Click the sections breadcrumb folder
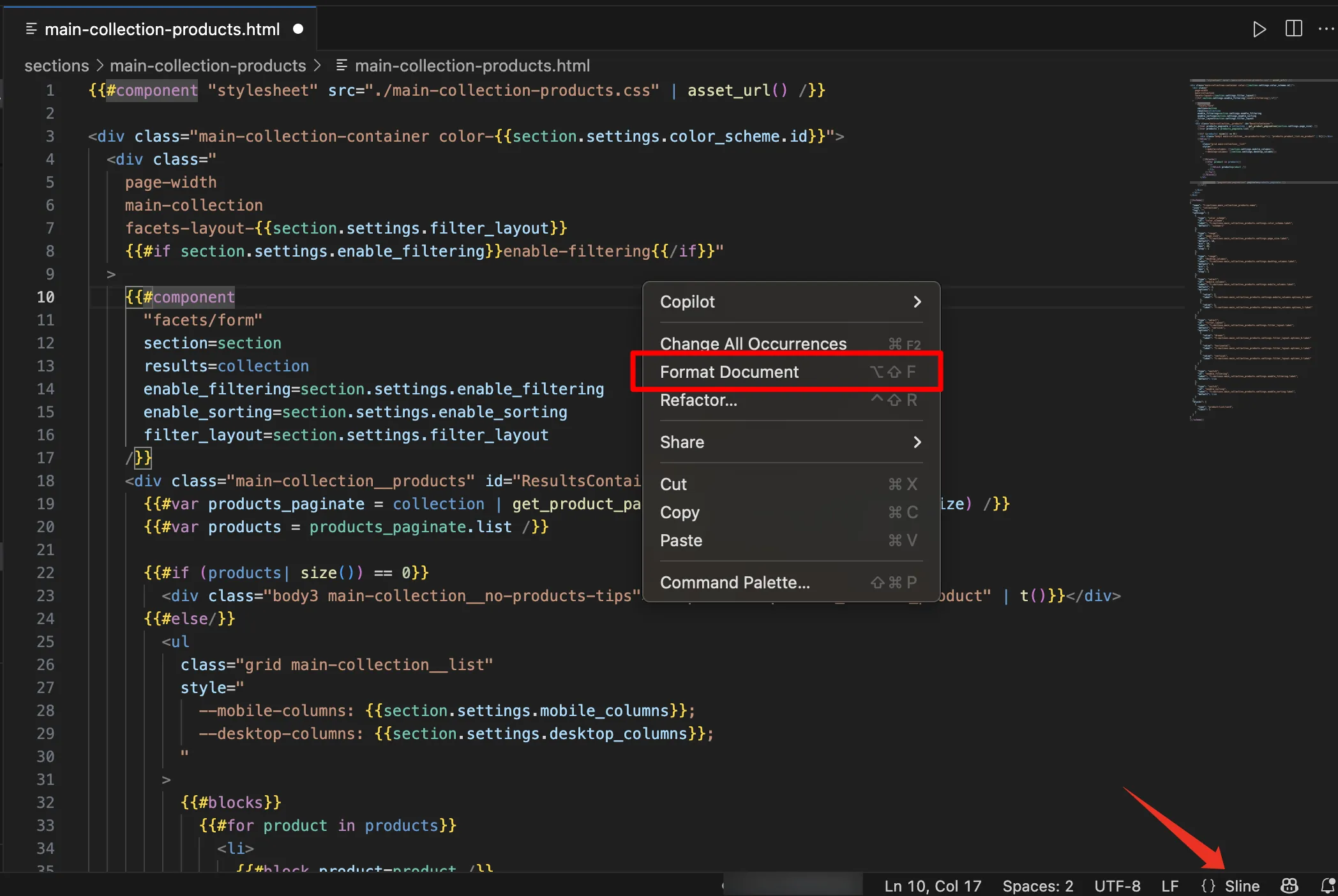 (56, 66)
